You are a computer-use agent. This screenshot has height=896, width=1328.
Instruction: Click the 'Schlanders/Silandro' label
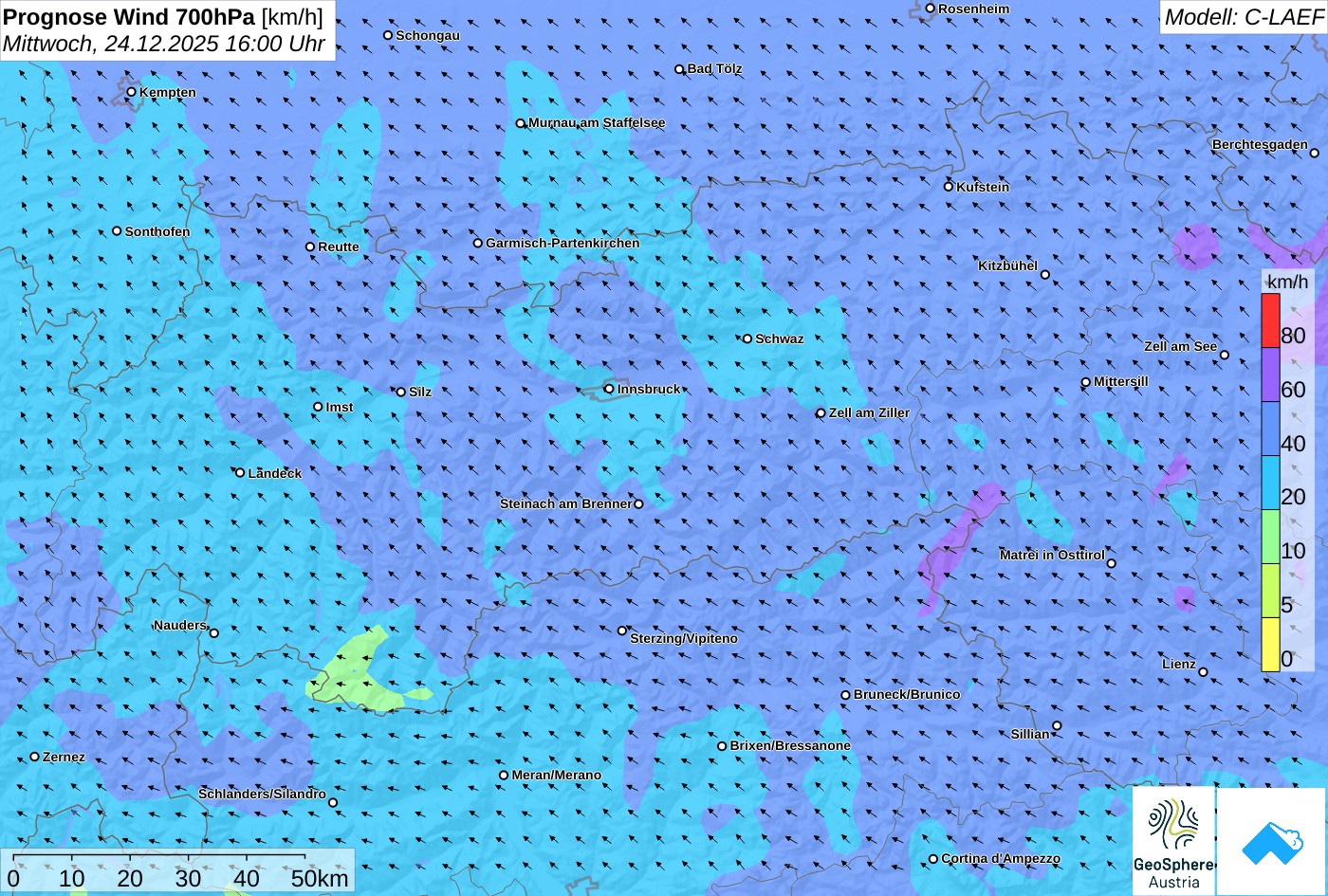pos(262,794)
